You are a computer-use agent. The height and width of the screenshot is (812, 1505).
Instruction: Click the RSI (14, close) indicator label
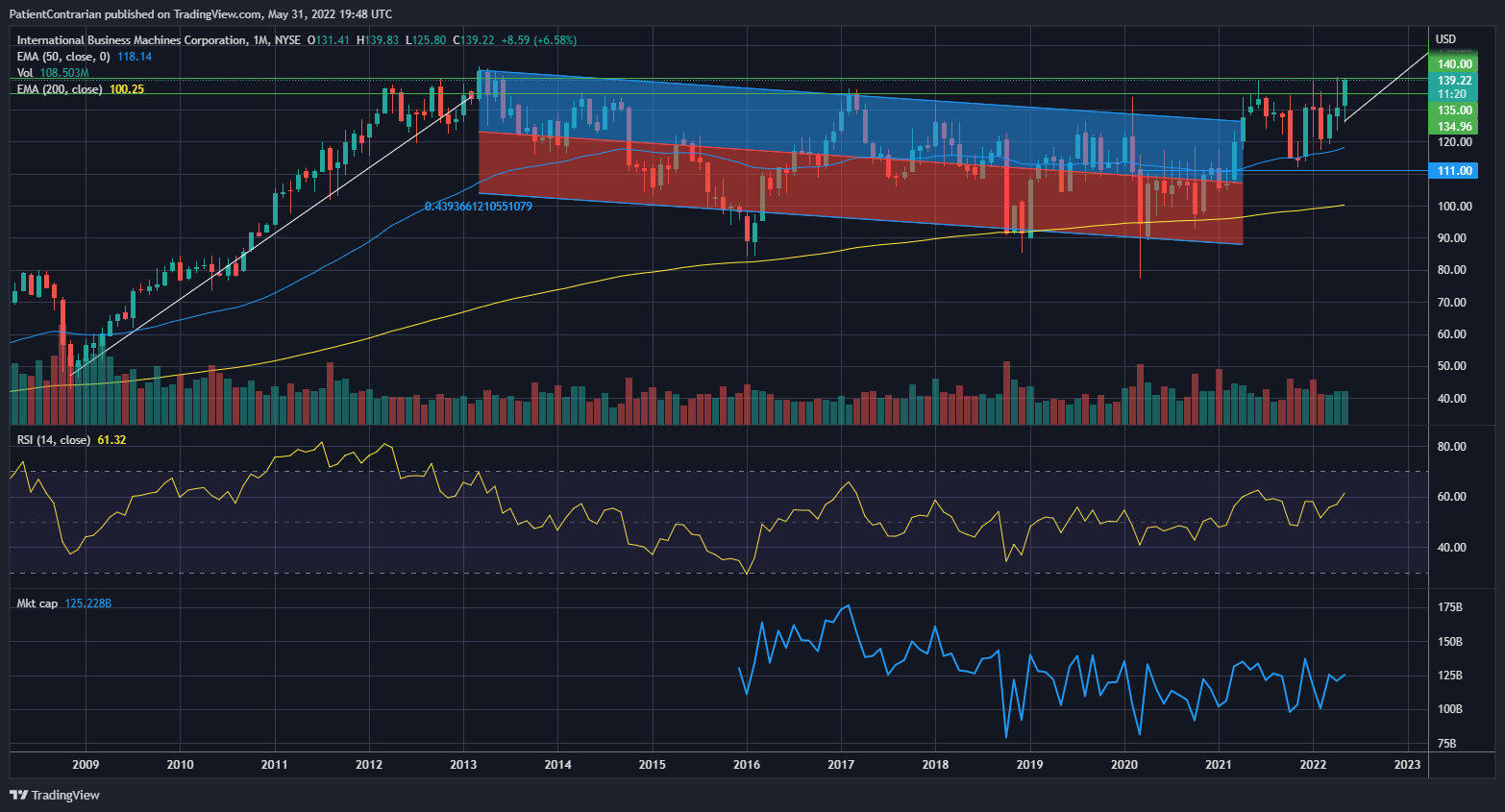click(x=54, y=440)
